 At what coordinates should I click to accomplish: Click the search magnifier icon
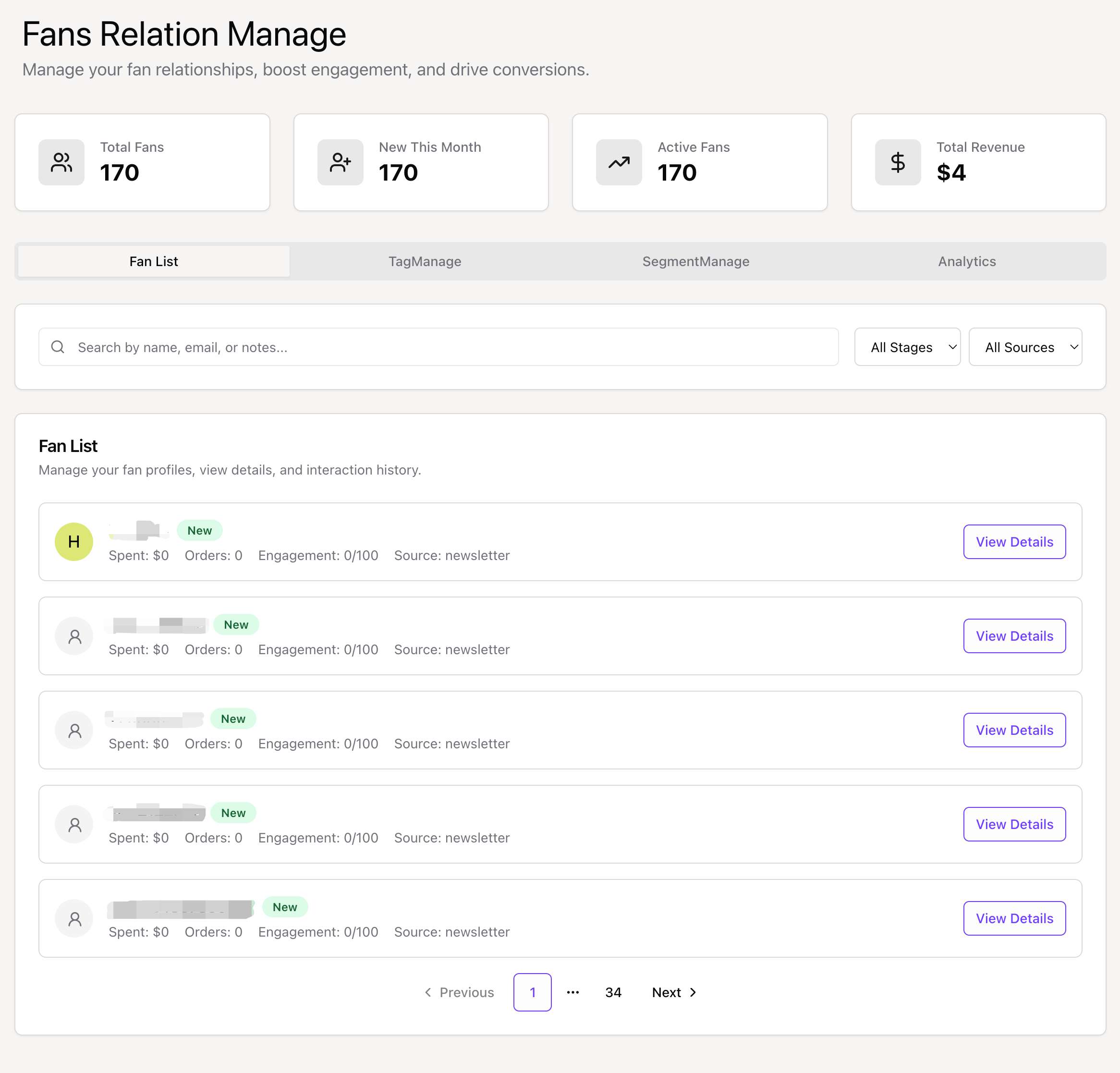(x=58, y=347)
